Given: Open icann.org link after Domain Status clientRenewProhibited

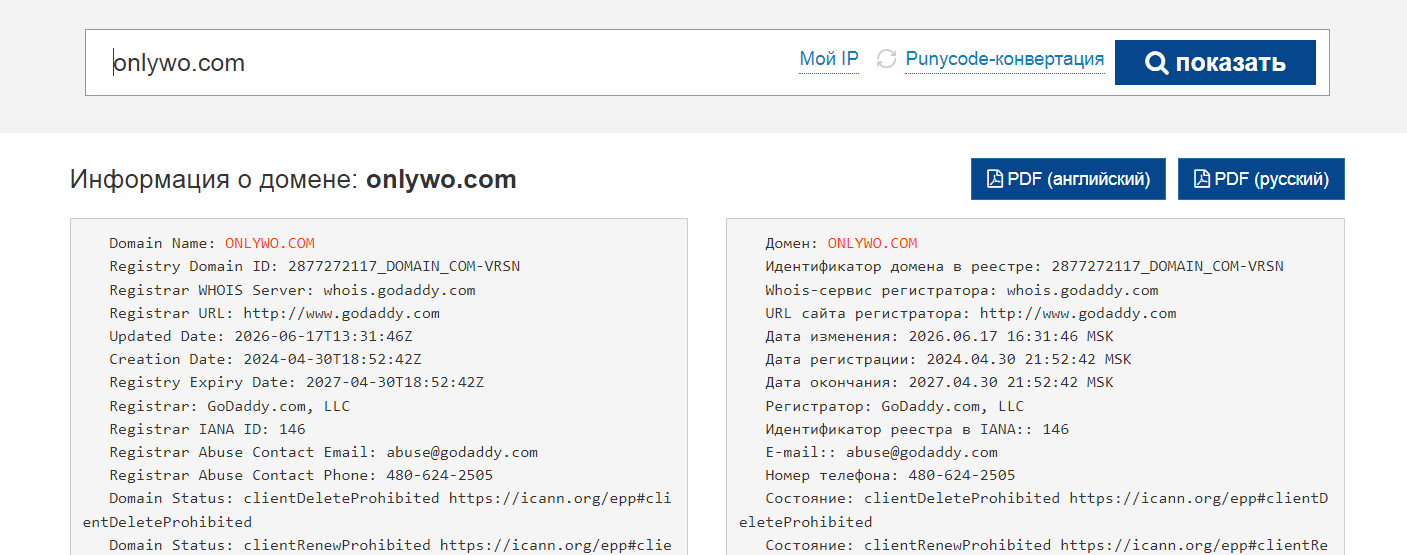Looking at the screenshot, I should (x=556, y=545).
